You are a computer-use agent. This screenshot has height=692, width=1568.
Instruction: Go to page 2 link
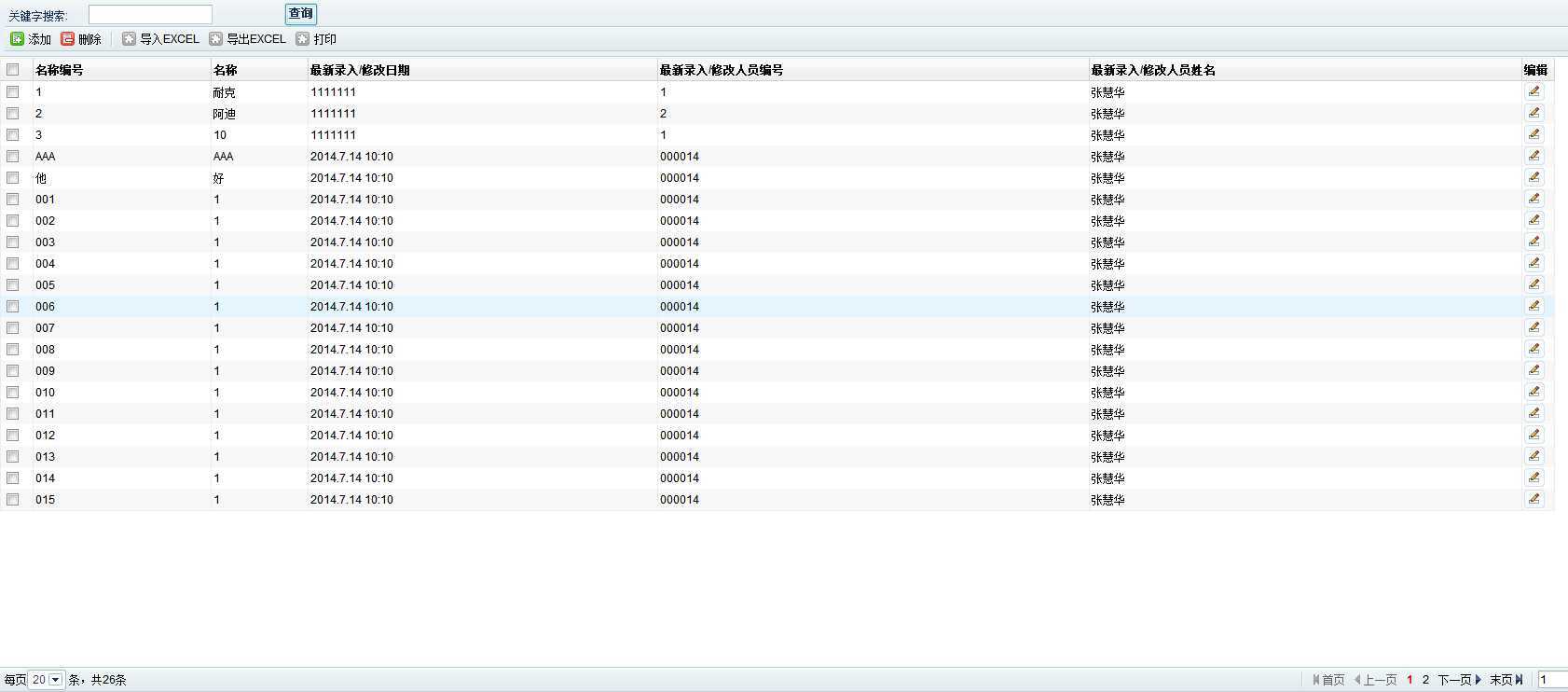point(1425,680)
